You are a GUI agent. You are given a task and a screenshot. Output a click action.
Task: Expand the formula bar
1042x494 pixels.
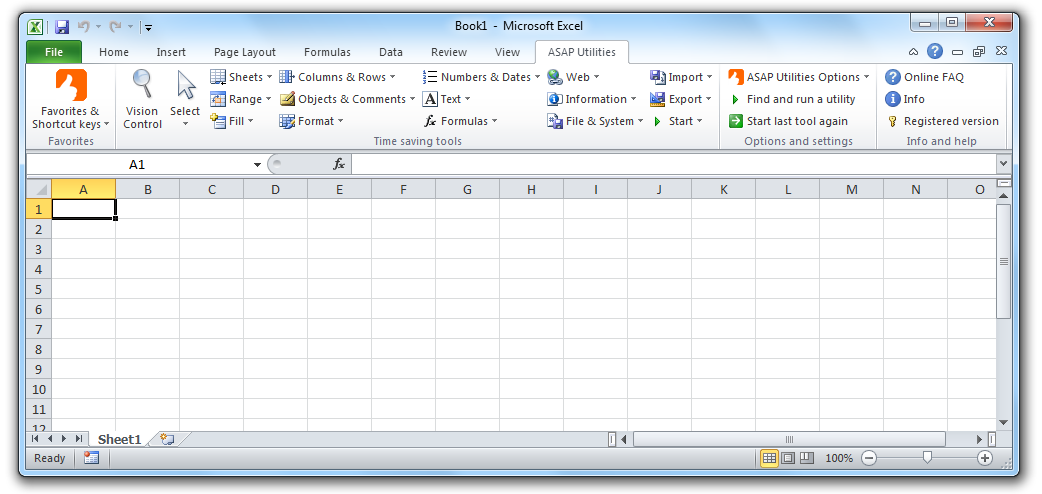(1003, 164)
